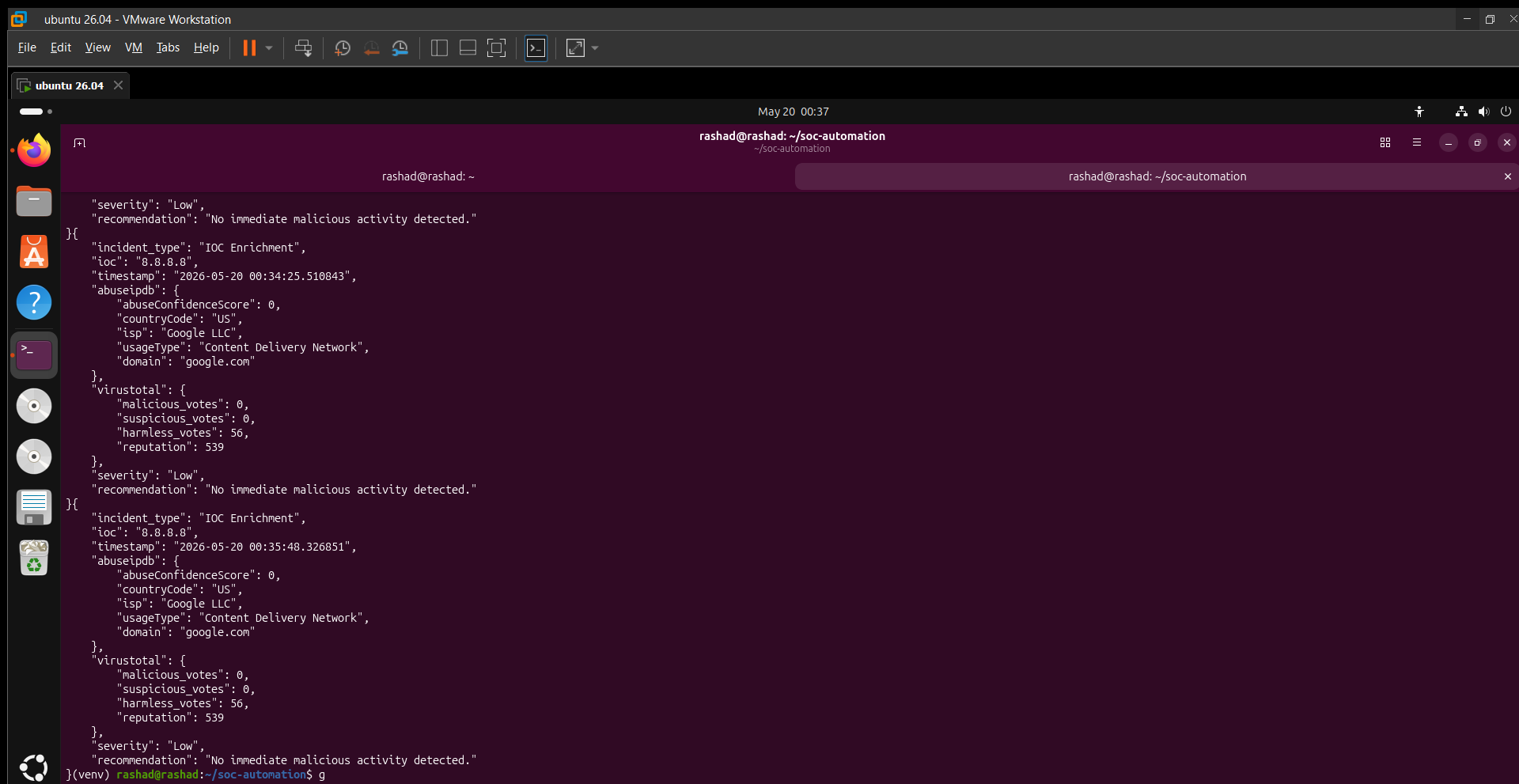
Task: Open the VMware Tabs menu
Action: pos(168,47)
